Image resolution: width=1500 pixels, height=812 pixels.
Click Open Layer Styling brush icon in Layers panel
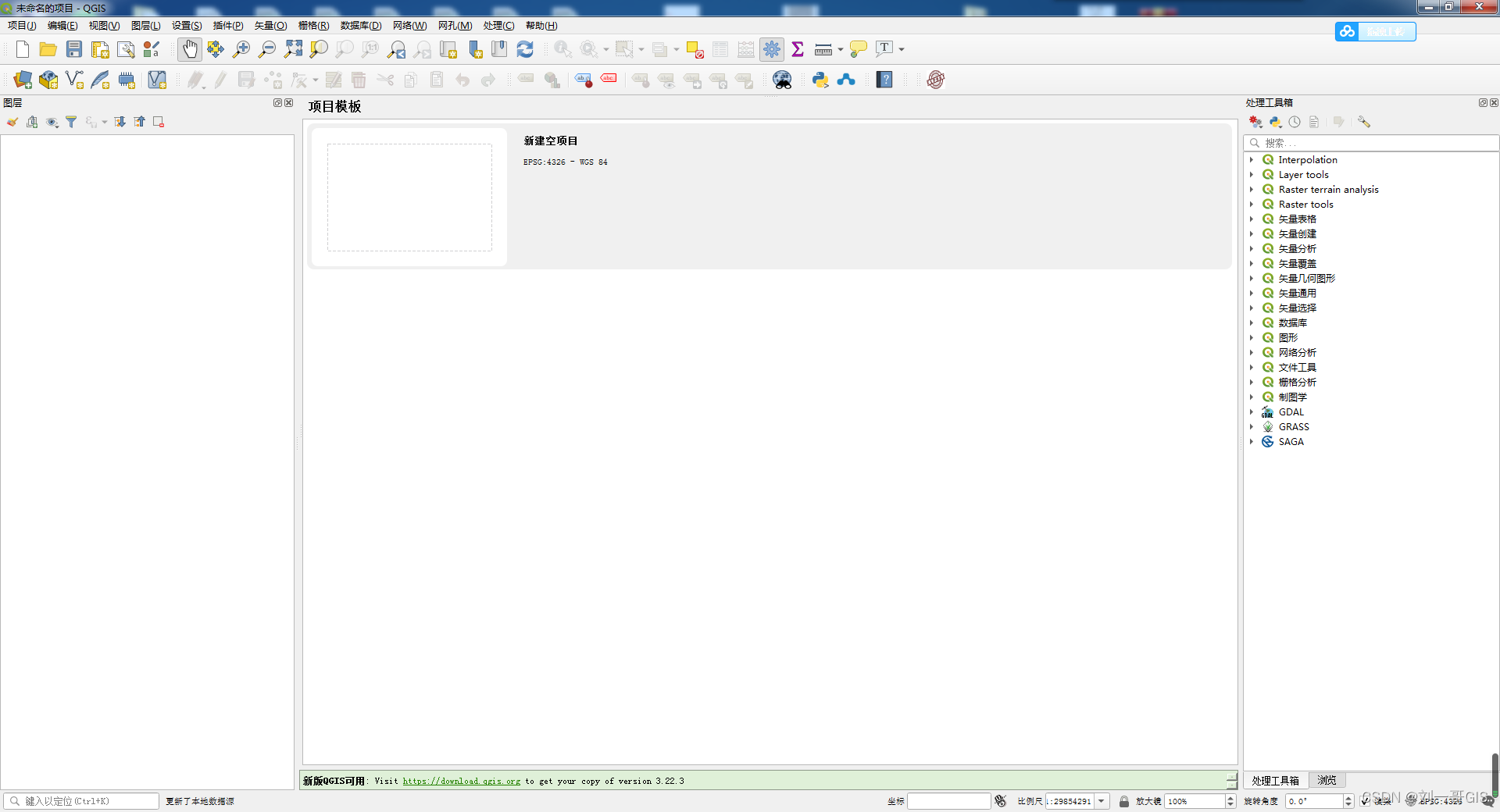click(x=12, y=122)
